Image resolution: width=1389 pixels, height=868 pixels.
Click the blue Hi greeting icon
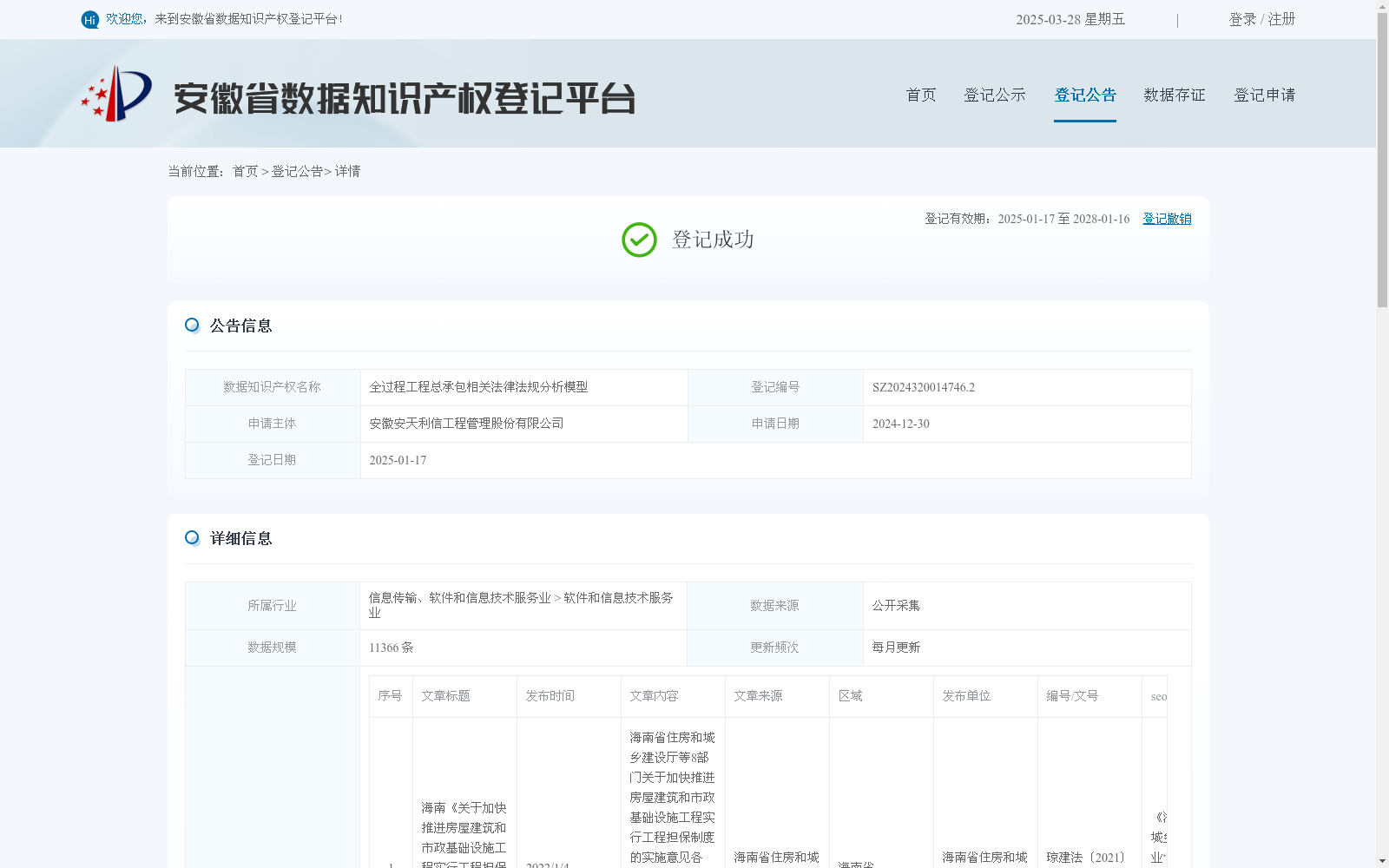click(x=90, y=19)
